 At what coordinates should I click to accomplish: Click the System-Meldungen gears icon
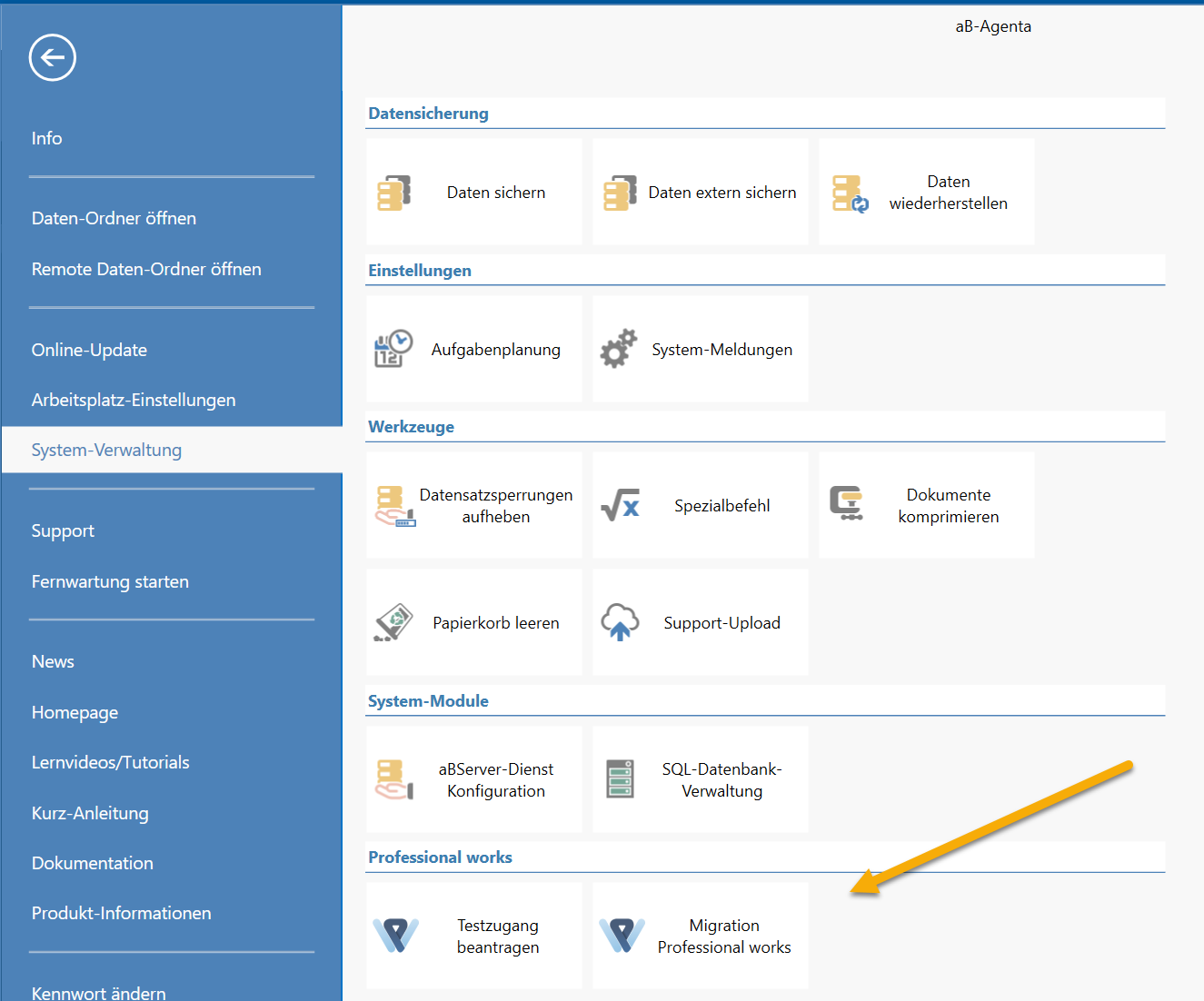[x=619, y=349]
